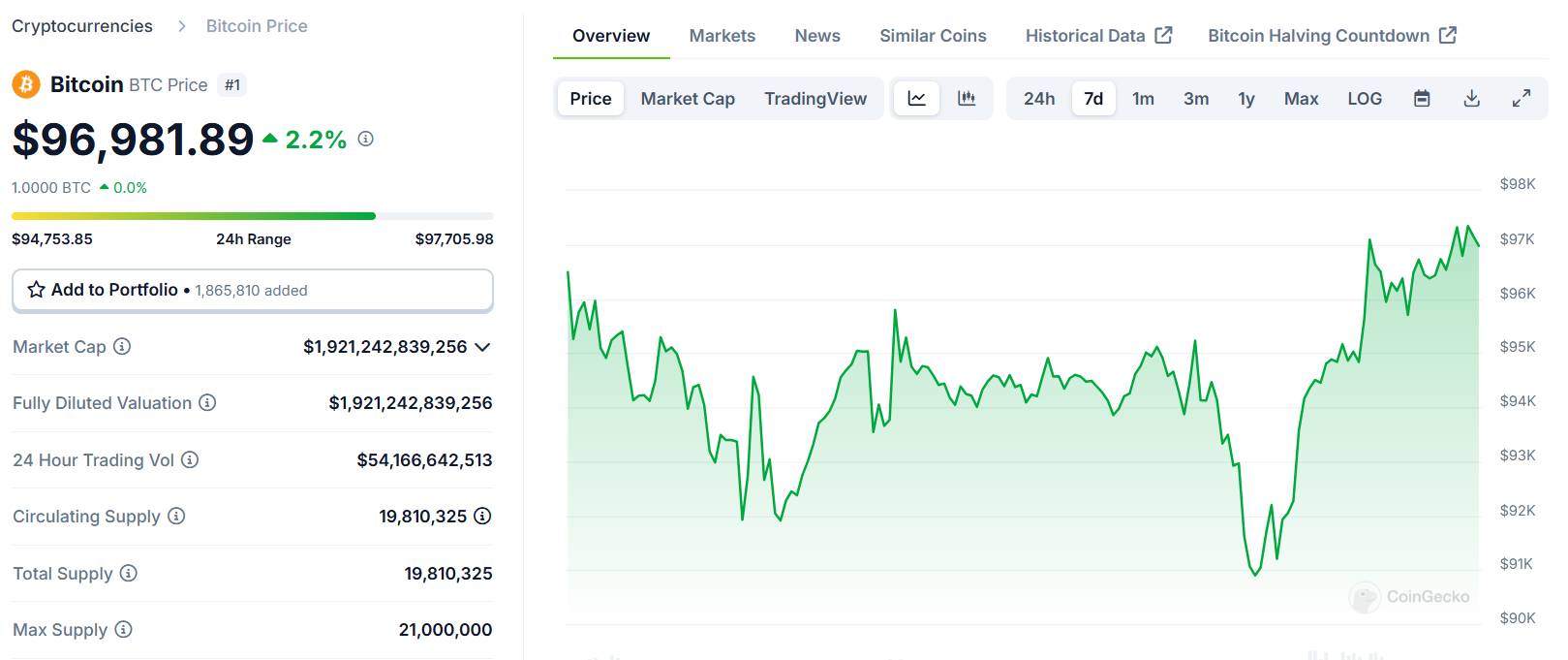
Task: Open the Similar Coins tab
Action: click(933, 36)
